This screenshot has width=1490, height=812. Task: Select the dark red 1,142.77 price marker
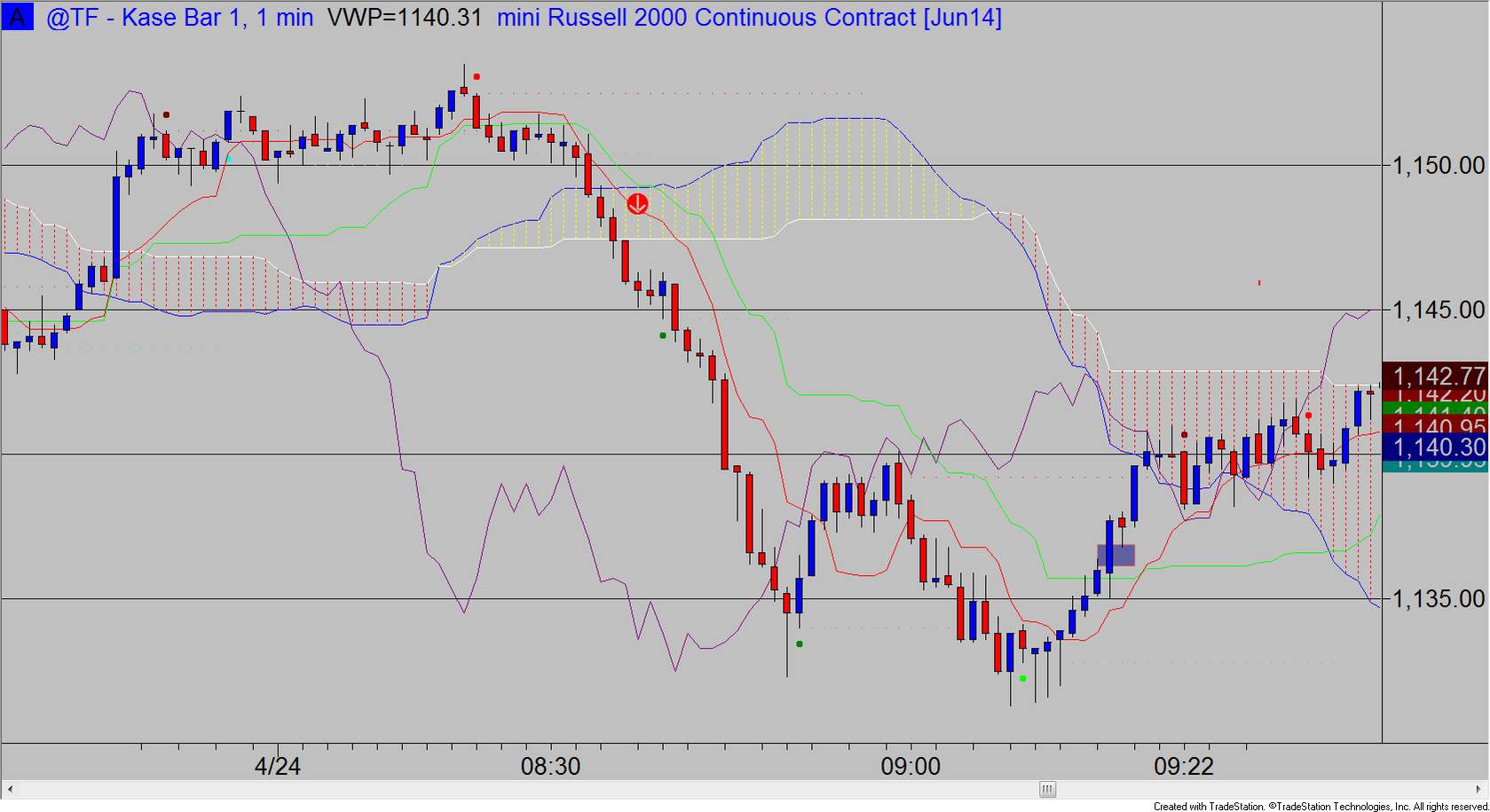(x=1435, y=375)
